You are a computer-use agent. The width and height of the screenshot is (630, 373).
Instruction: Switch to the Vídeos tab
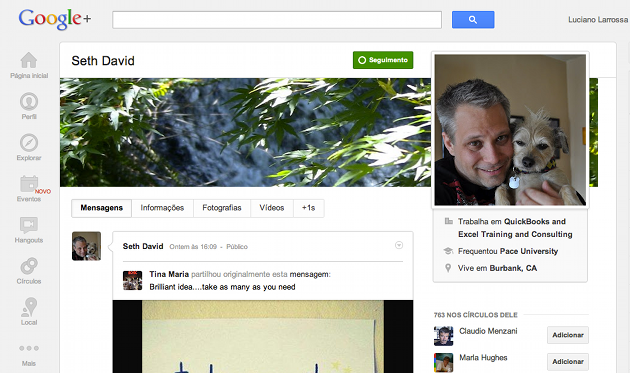(272, 208)
